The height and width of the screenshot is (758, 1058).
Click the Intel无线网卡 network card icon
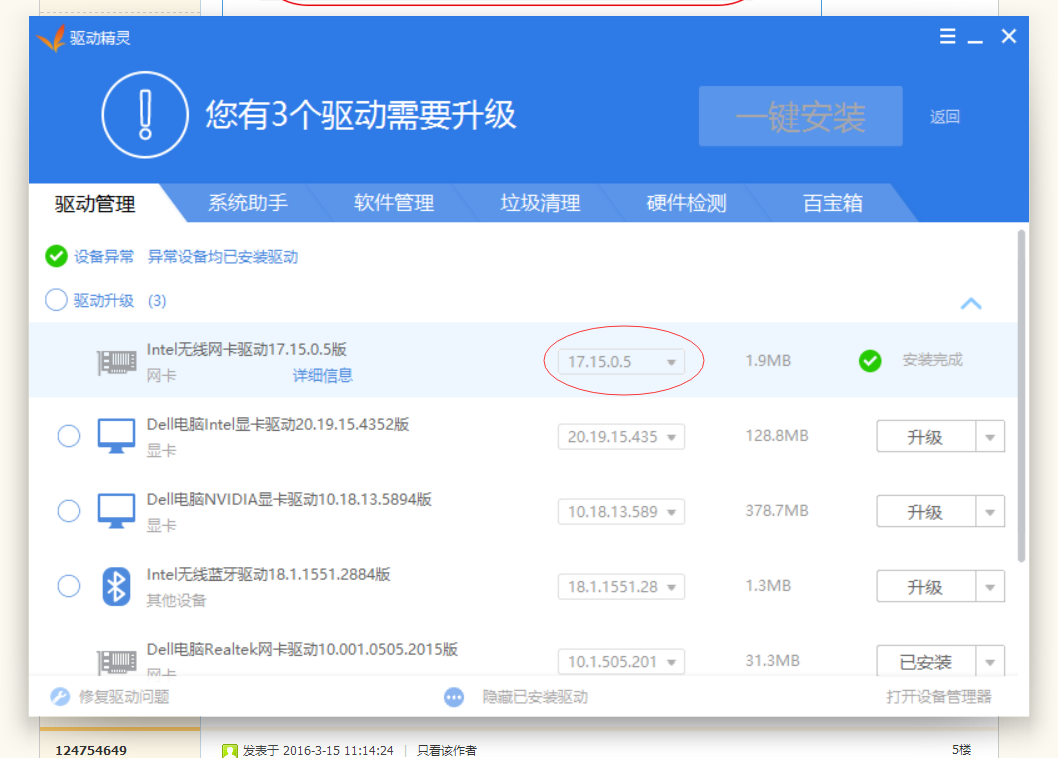(117, 362)
